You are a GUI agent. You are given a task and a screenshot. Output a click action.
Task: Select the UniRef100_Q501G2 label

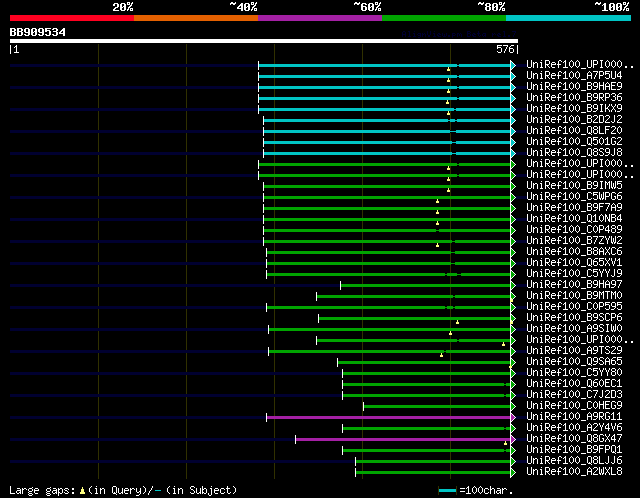pyautogui.click(x=574, y=142)
